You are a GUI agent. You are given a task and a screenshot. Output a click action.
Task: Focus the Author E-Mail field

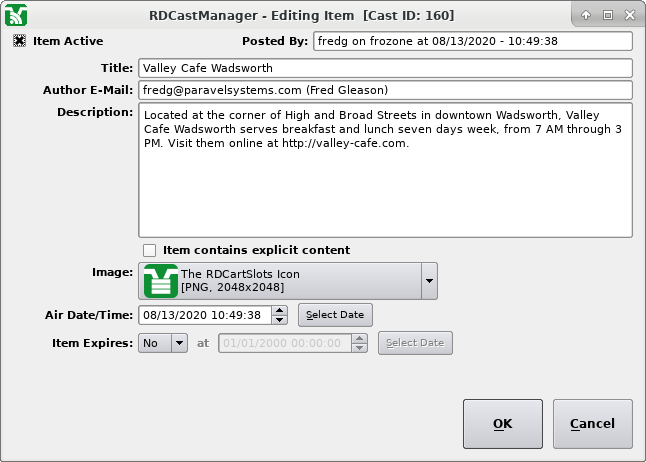point(385,90)
